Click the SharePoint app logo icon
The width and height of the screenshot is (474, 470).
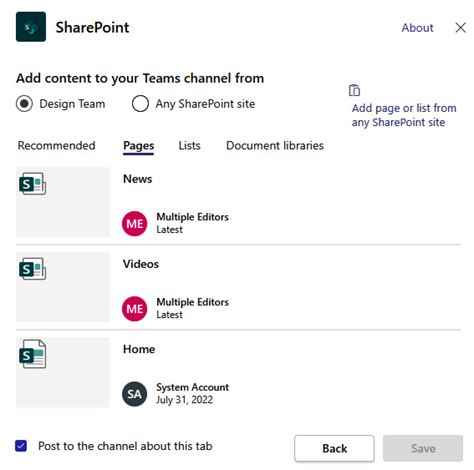point(31,27)
